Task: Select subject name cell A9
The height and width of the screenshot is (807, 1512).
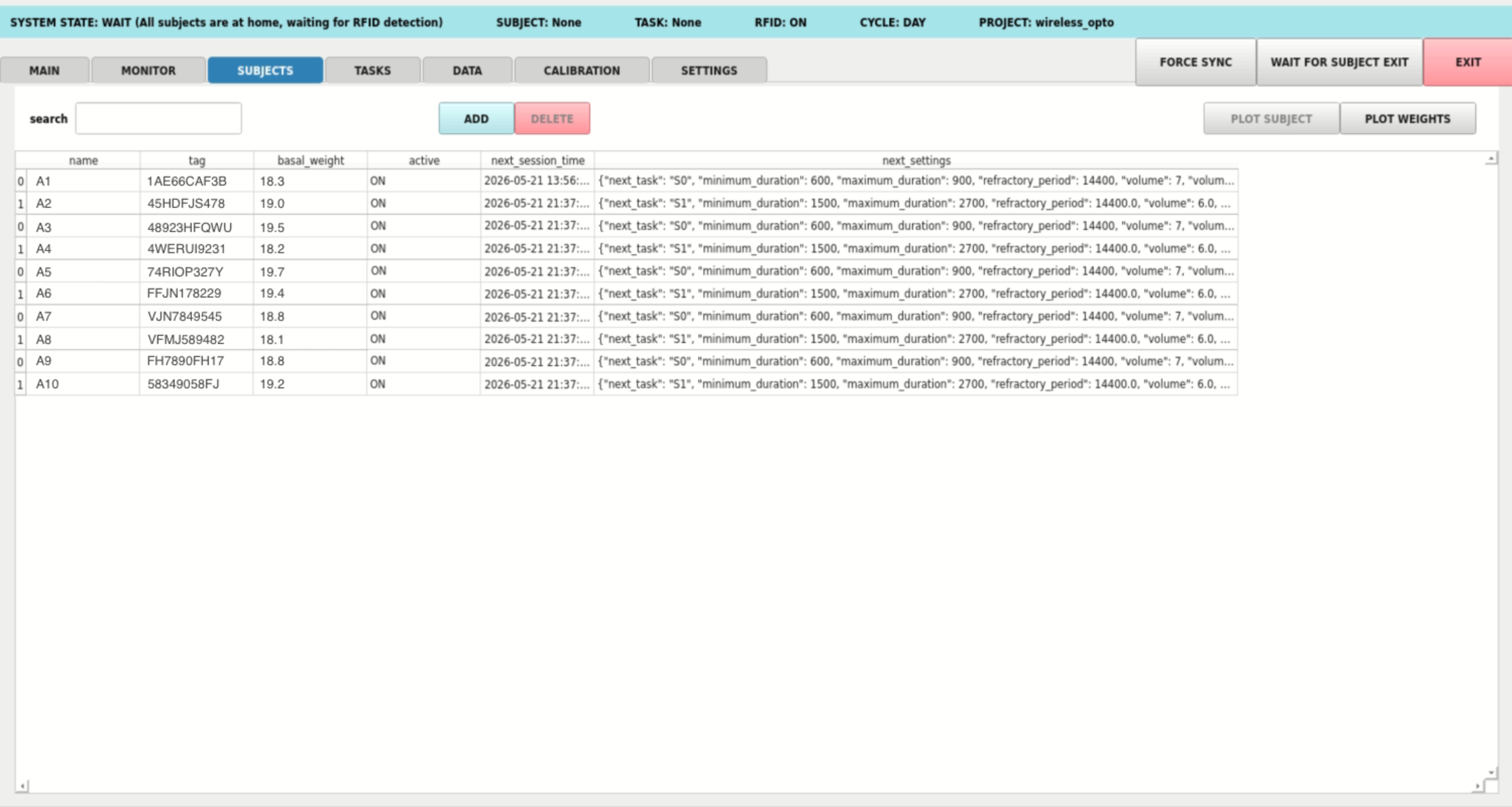Action: (83, 361)
